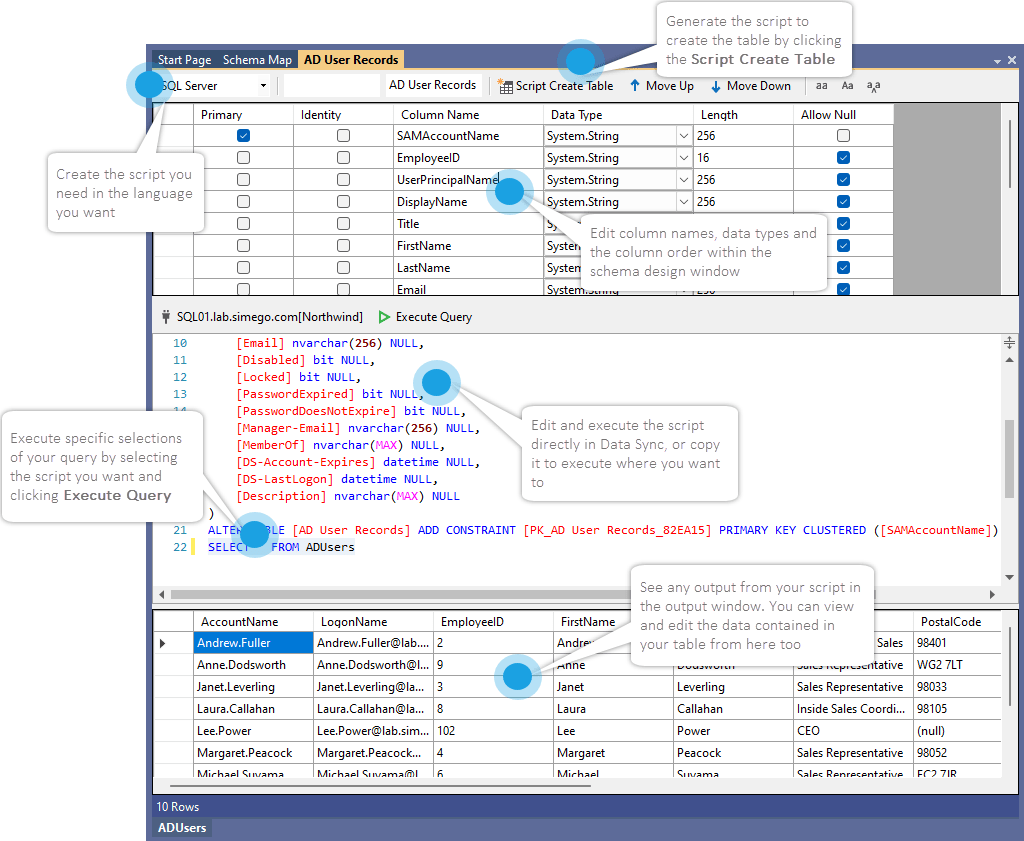Click the connection plug icon beside SQL01.lab.simego.com
1024x841 pixels.
(x=166, y=317)
